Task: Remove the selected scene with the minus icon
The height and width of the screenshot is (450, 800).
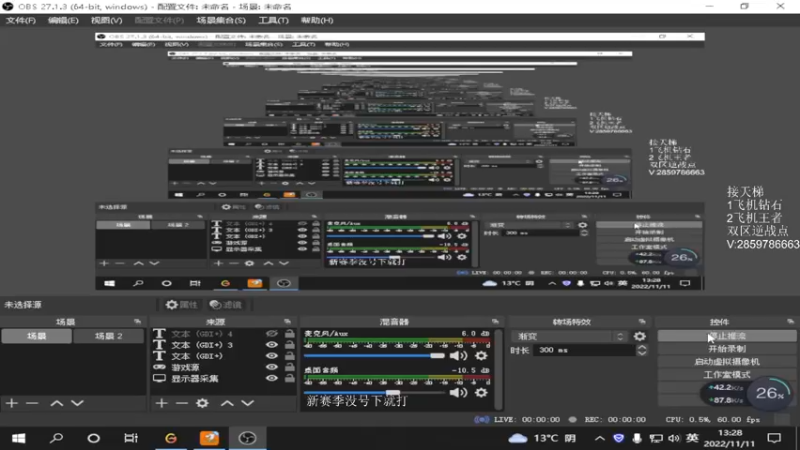Action: pos(32,403)
